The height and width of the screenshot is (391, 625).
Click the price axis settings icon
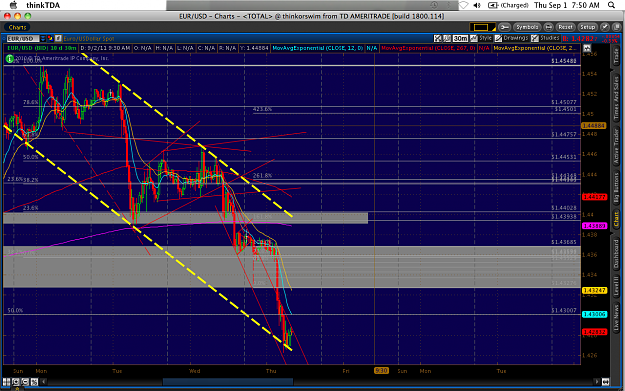tap(587, 48)
